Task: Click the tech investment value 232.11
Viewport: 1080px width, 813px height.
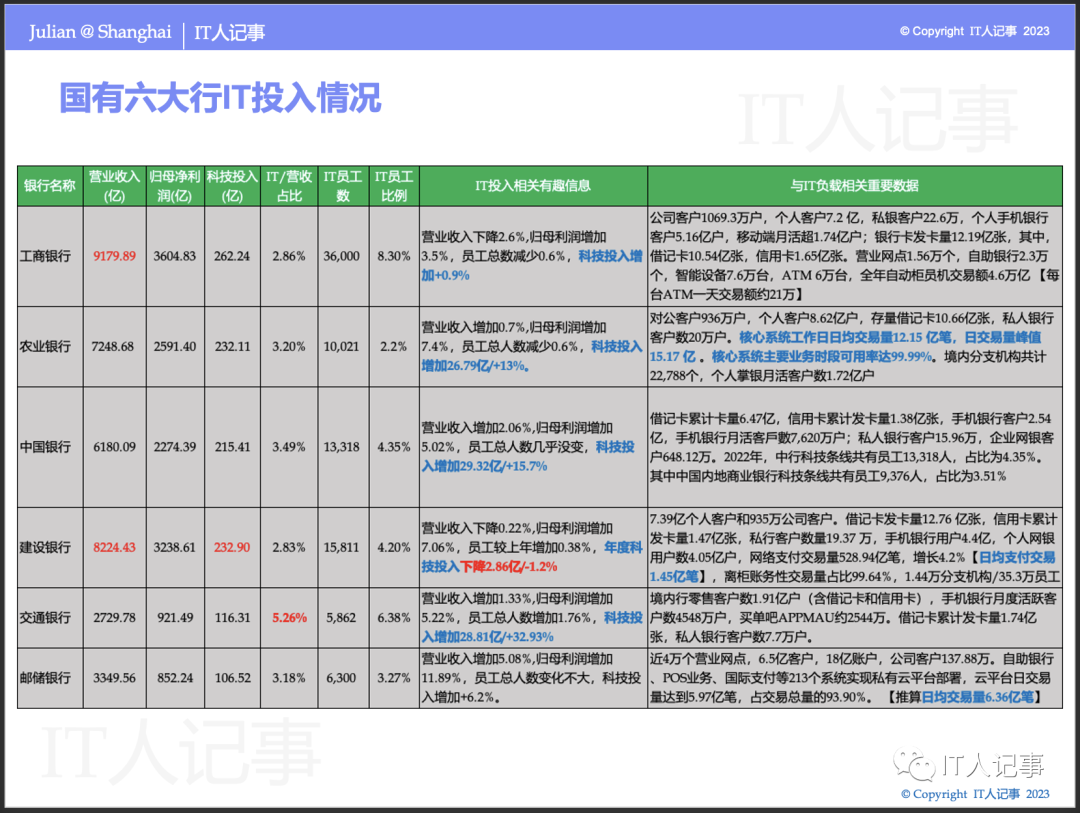Action: 232,347
